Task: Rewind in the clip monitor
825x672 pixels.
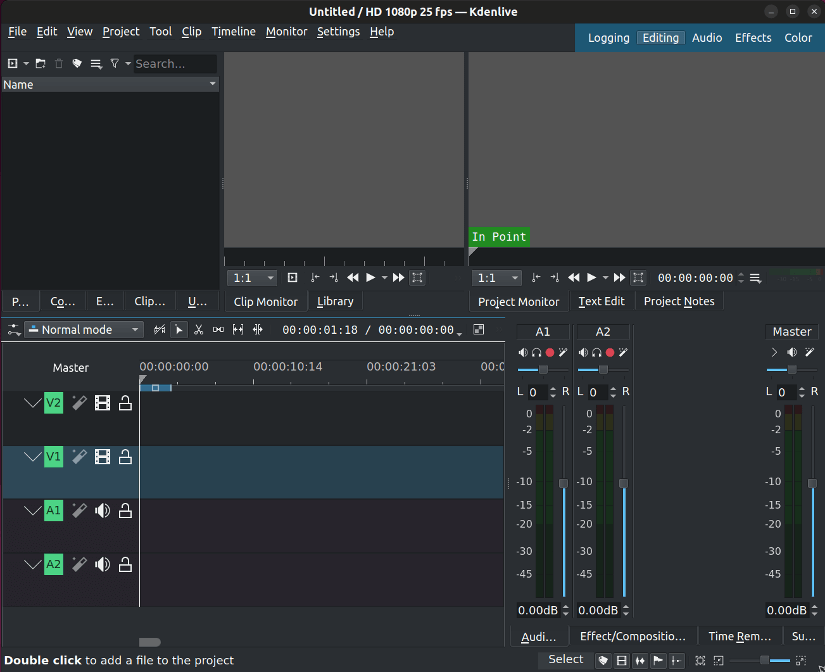Action: pyautogui.click(x=353, y=278)
